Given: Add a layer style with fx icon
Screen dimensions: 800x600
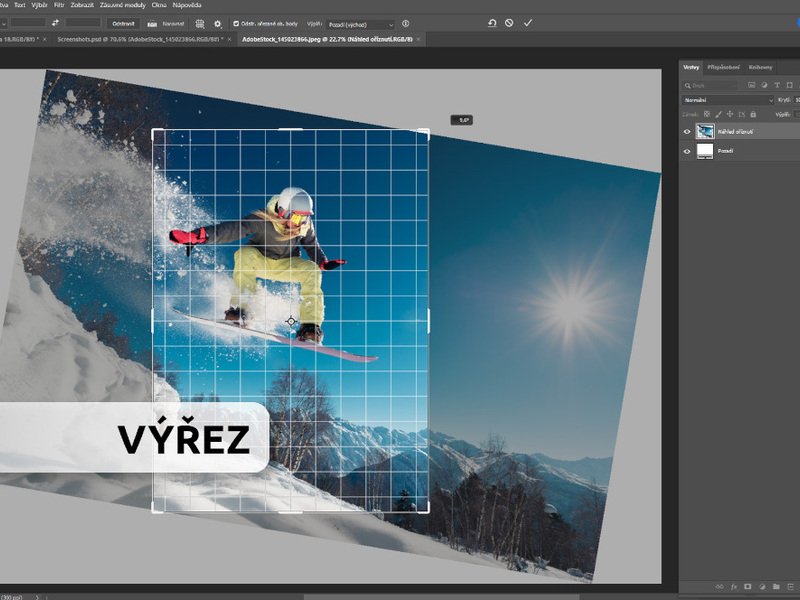Looking at the screenshot, I should click(734, 587).
